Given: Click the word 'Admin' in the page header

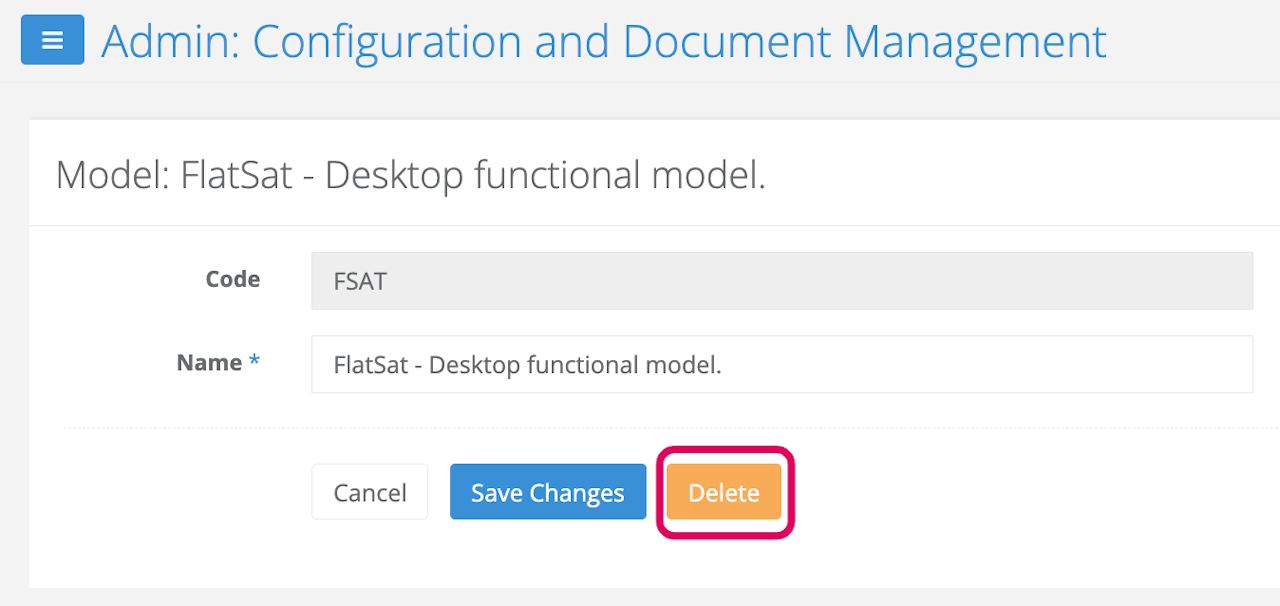Looking at the screenshot, I should point(166,41).
